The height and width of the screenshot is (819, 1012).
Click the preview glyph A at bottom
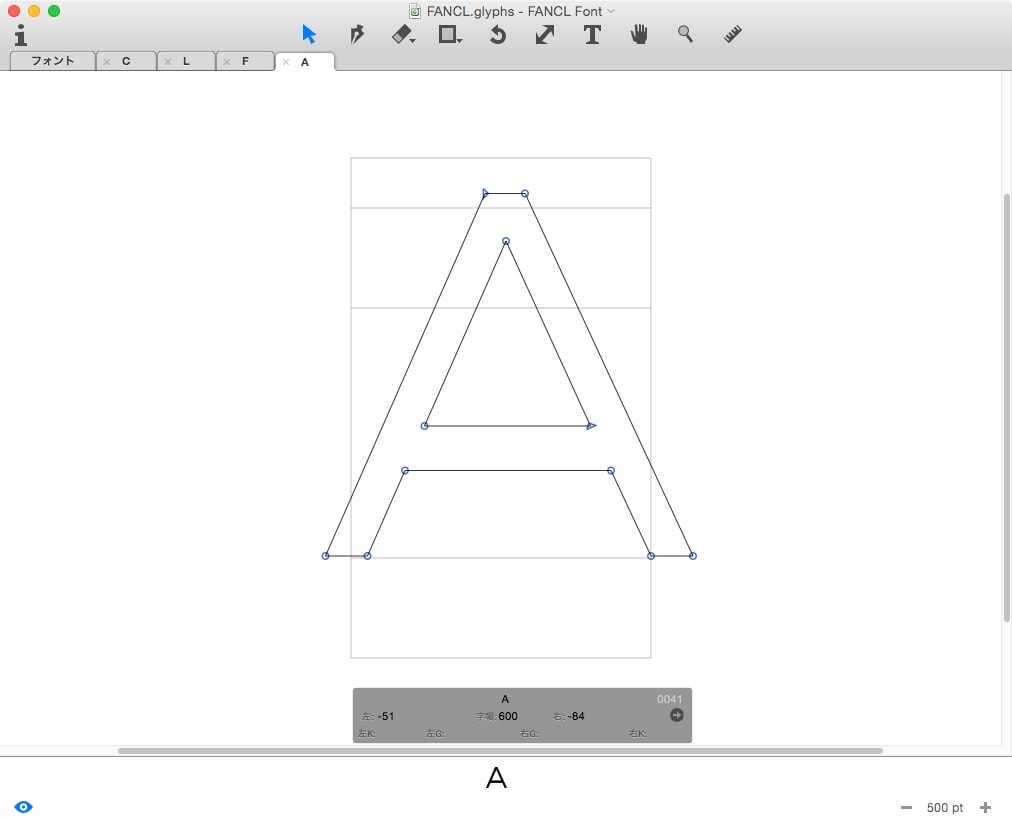496,778
